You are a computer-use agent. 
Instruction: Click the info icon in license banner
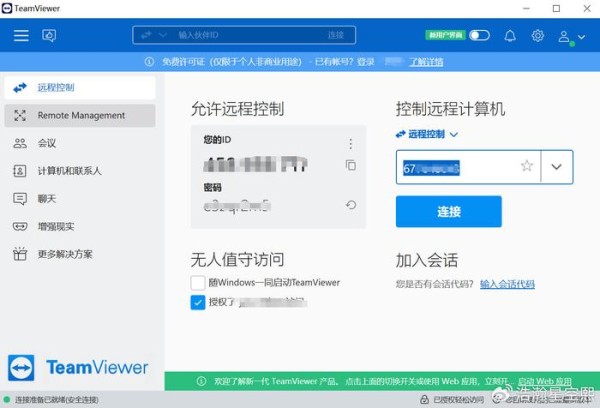click(x=149, y=62)
